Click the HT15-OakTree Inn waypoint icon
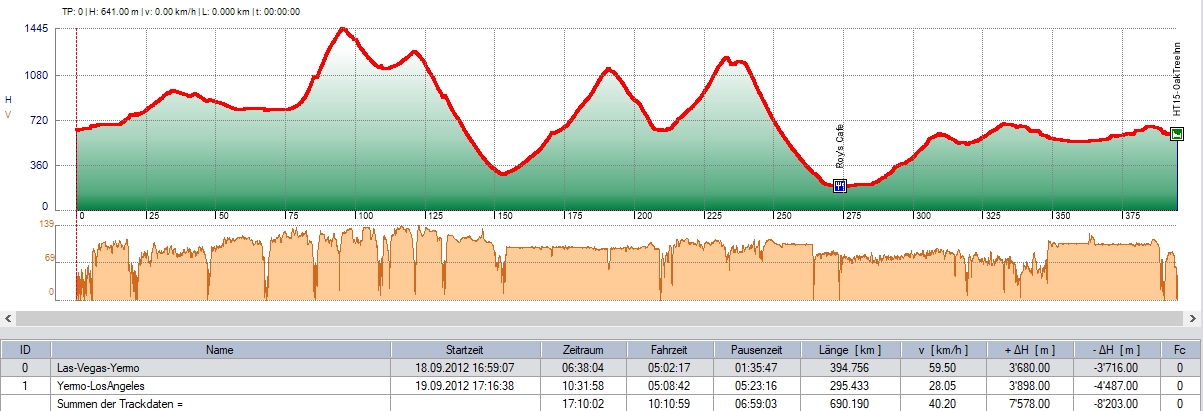The height and width of the screenshot is (411, 1203). [1177, 133]
